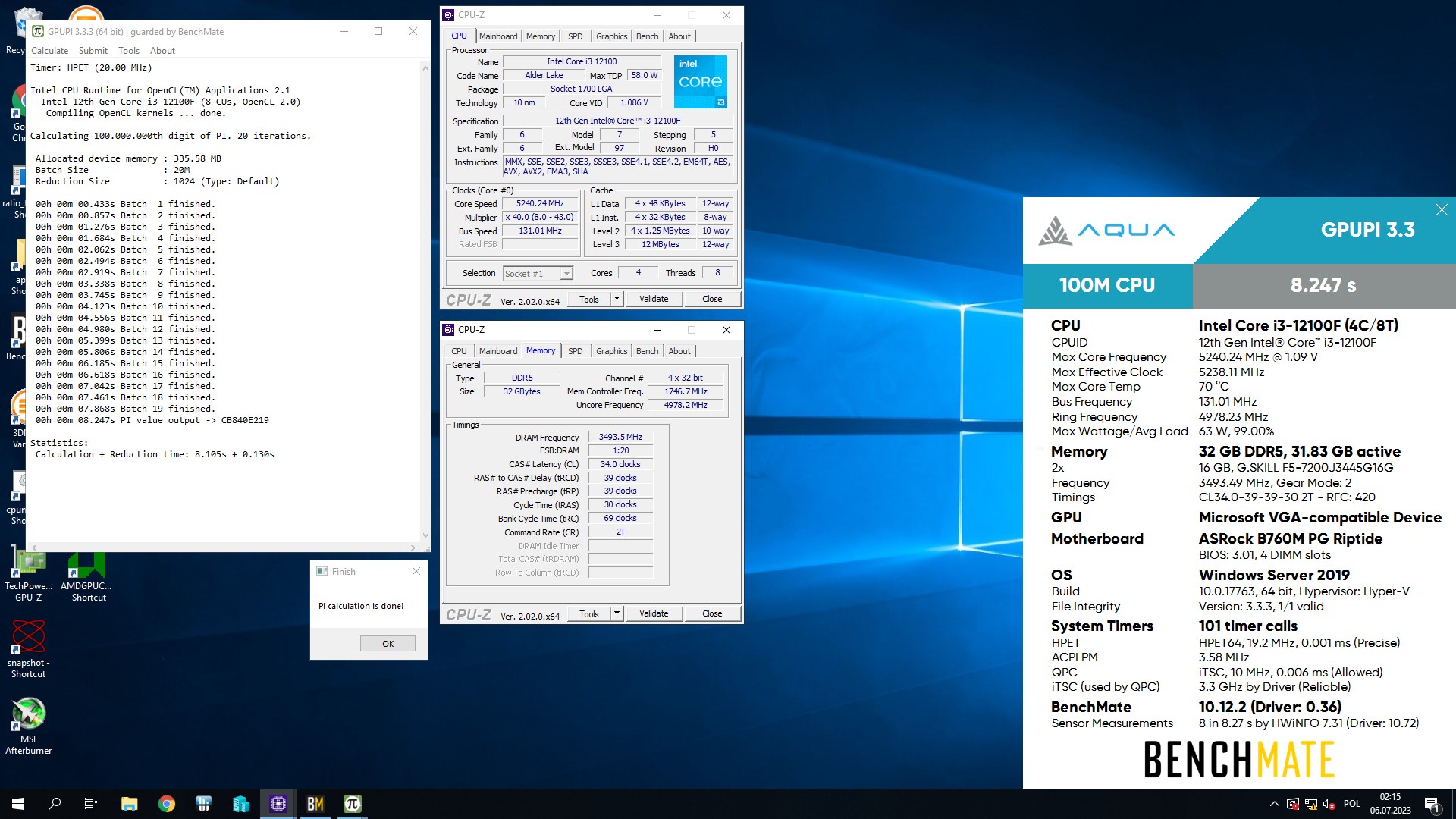
Task: Open taskbar search
Action: tap(55, 804)
